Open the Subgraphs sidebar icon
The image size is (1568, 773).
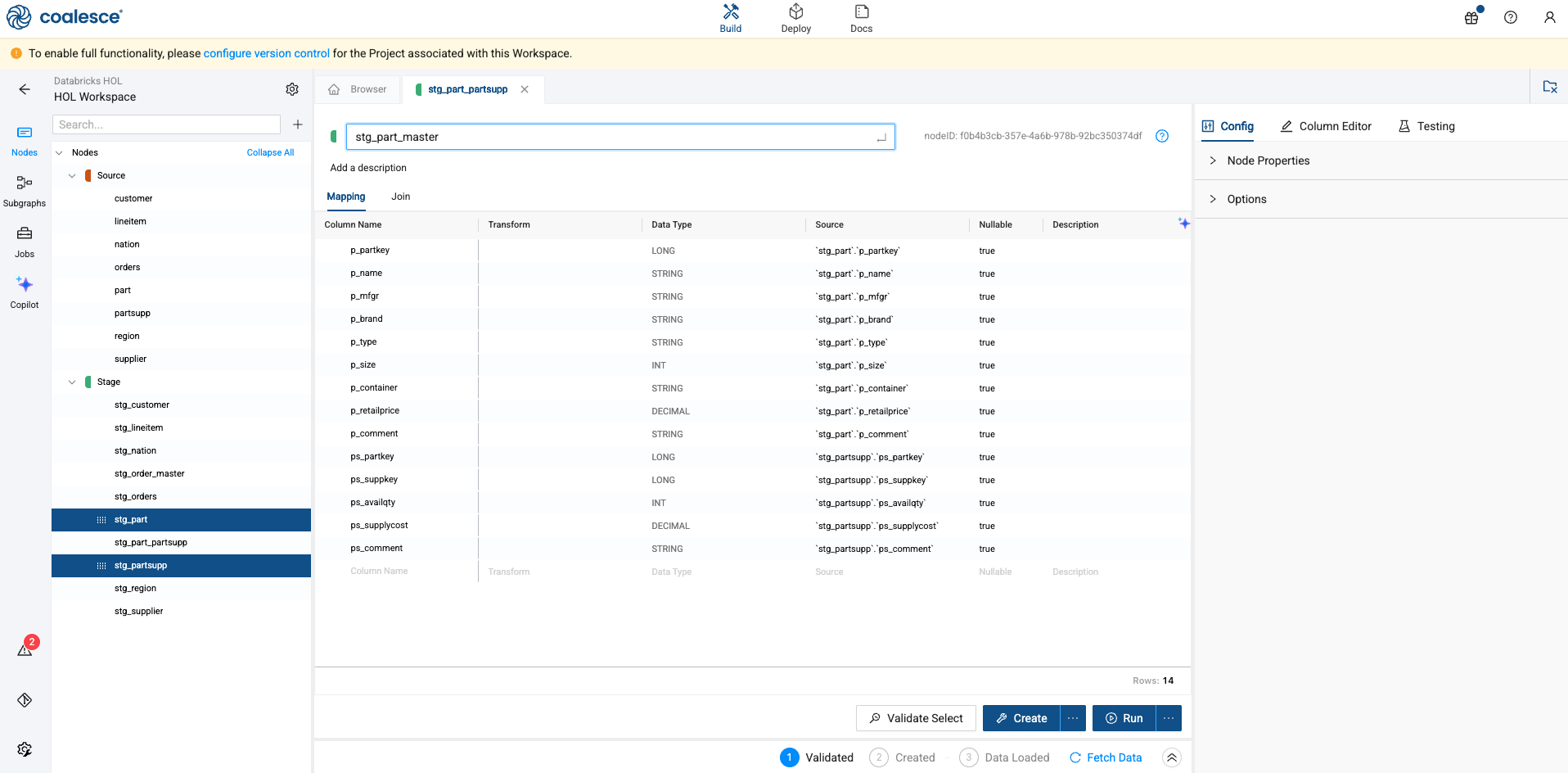pos(25,192)
